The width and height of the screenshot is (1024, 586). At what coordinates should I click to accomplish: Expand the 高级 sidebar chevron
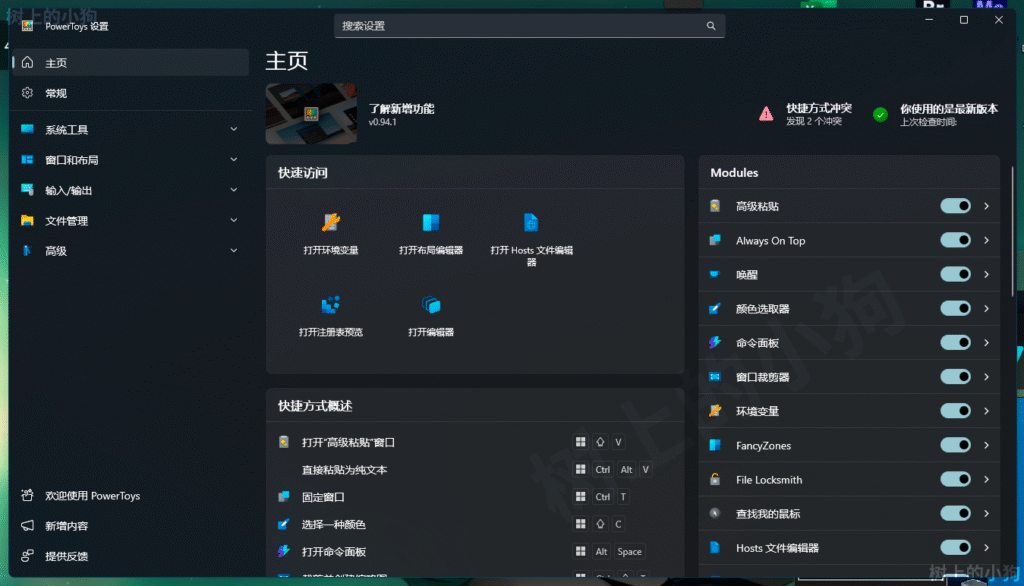(234, 250)
